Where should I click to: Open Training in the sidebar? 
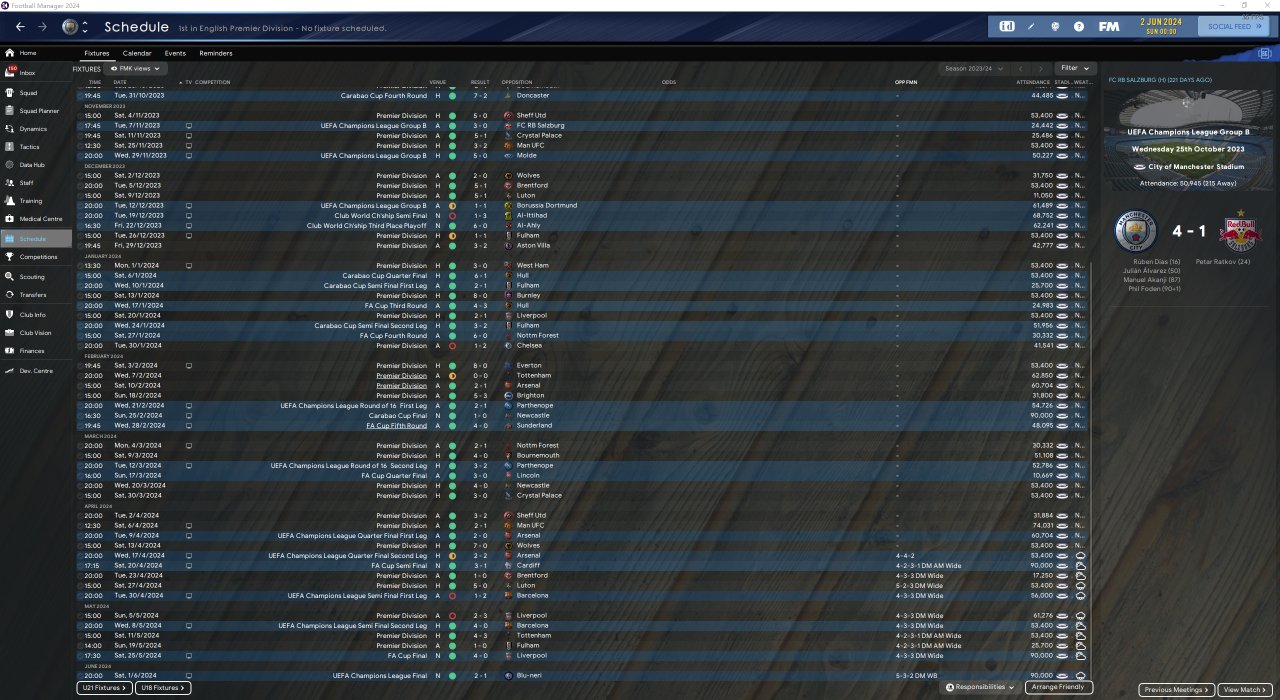(36, 201)
